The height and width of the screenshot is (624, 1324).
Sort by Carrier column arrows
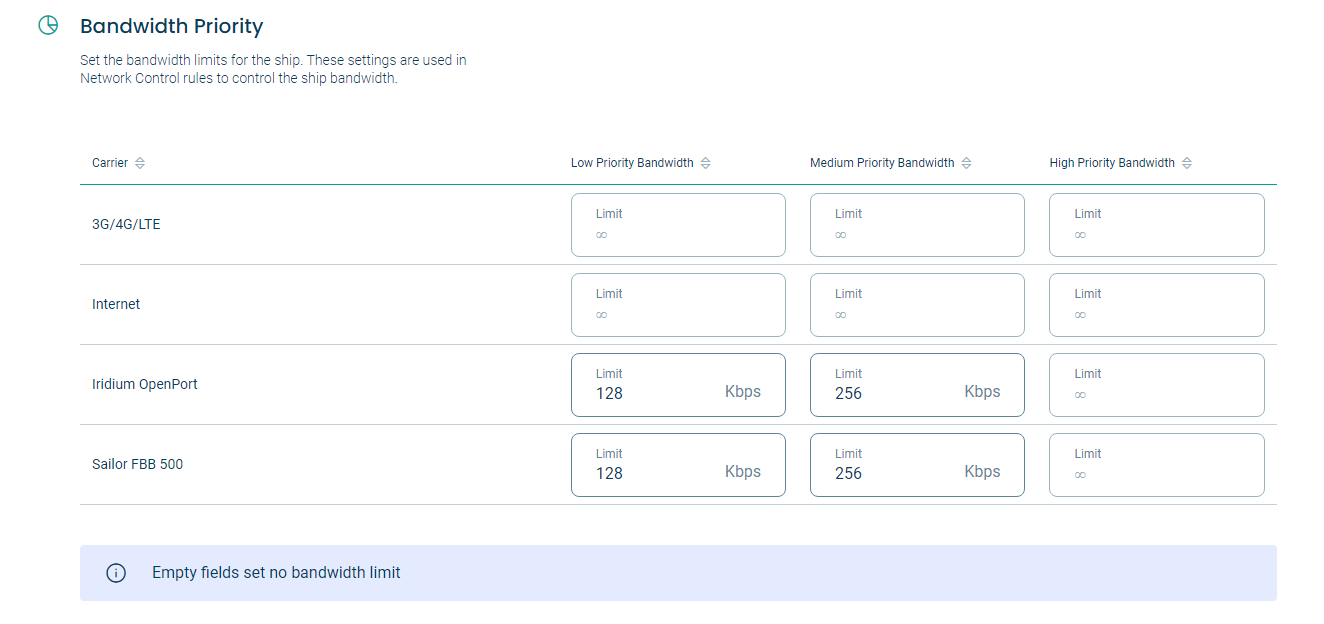(140, 163)
